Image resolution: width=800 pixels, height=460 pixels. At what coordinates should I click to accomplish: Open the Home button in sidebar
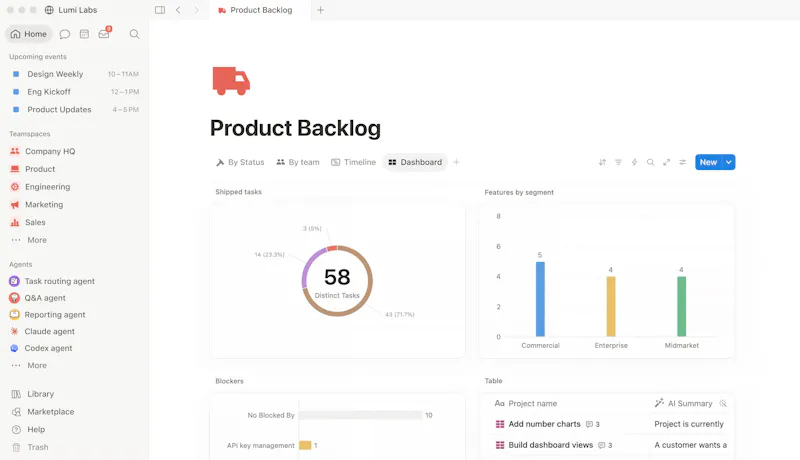click(x=29, y=34)
